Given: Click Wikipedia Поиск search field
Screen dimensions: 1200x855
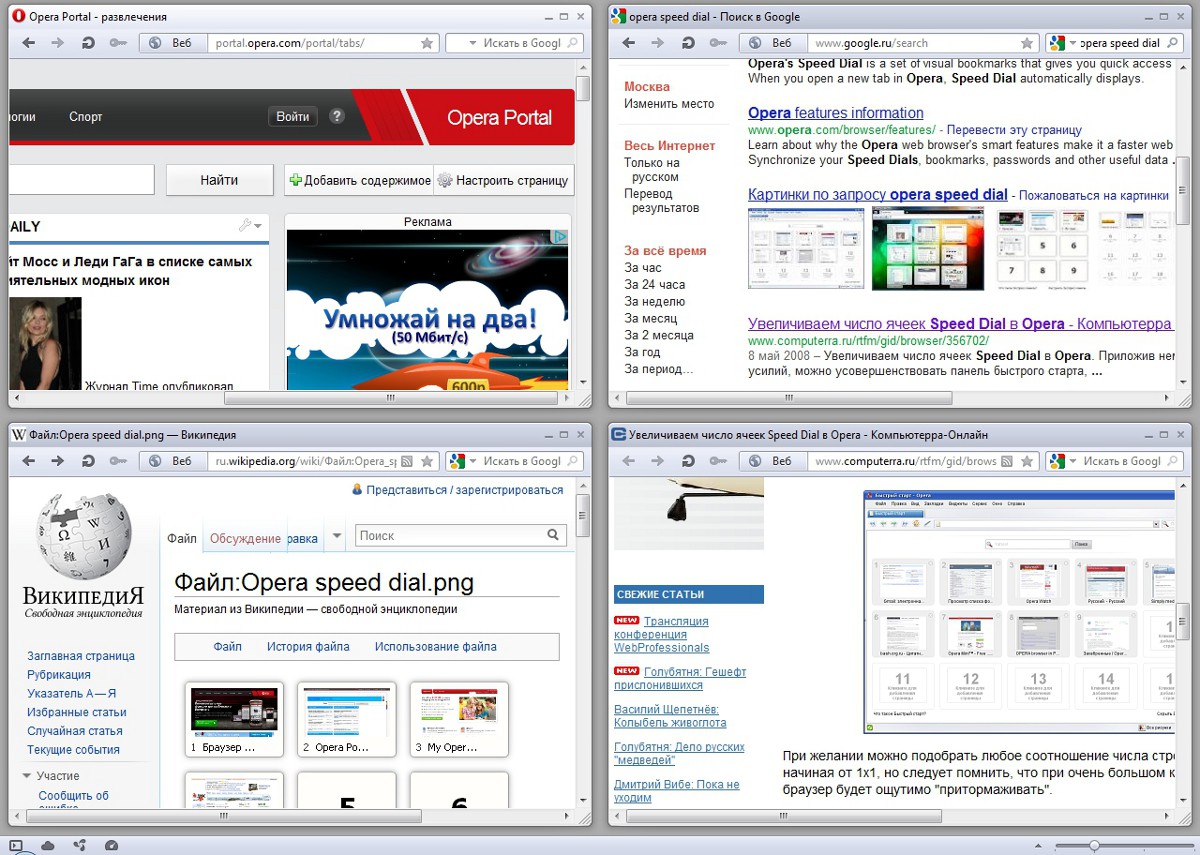Looking at the screenshot, I should [x=450, y=536].
